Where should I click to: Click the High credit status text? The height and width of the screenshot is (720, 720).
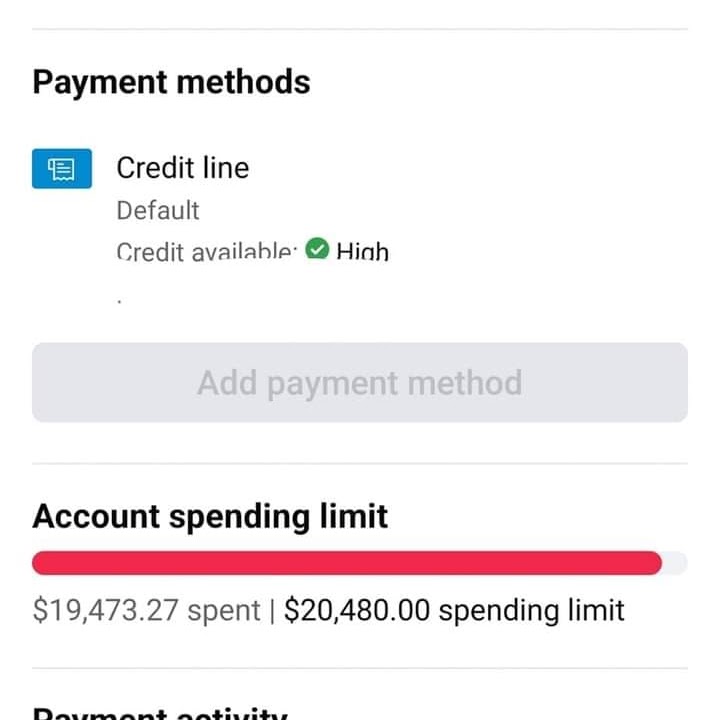[x=362, y=251]
